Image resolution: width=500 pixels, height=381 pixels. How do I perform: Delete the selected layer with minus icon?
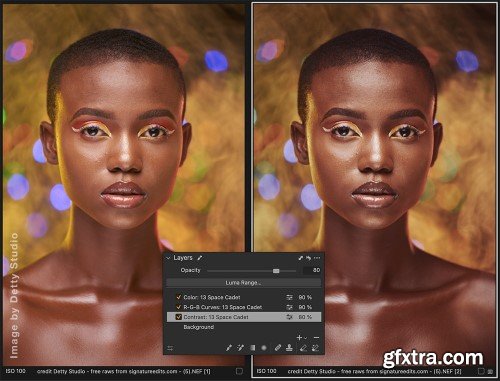tap(317, 338)
